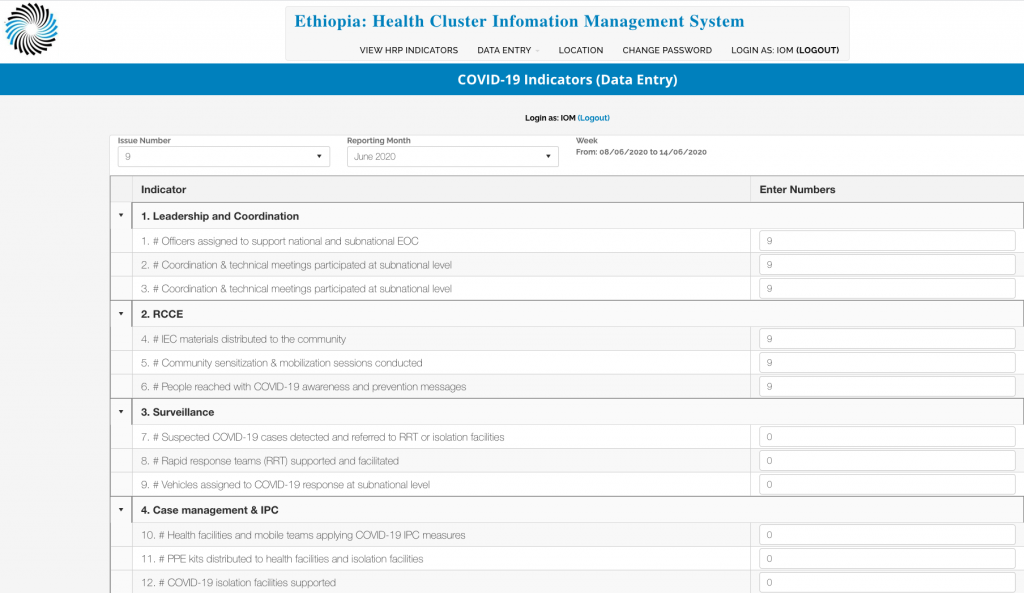1024x593 pixels.
Task: Open the Data Entry menu
Action: 507,50
